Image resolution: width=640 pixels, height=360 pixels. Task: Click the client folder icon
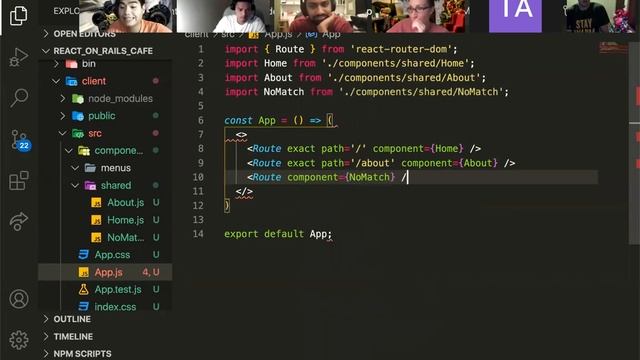tap(71, 81)
